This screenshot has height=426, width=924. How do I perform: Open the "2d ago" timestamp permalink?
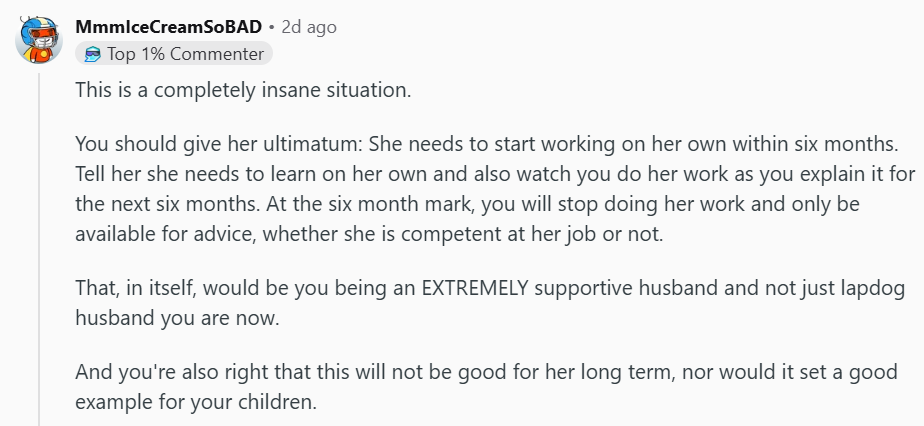pos(308,27)
